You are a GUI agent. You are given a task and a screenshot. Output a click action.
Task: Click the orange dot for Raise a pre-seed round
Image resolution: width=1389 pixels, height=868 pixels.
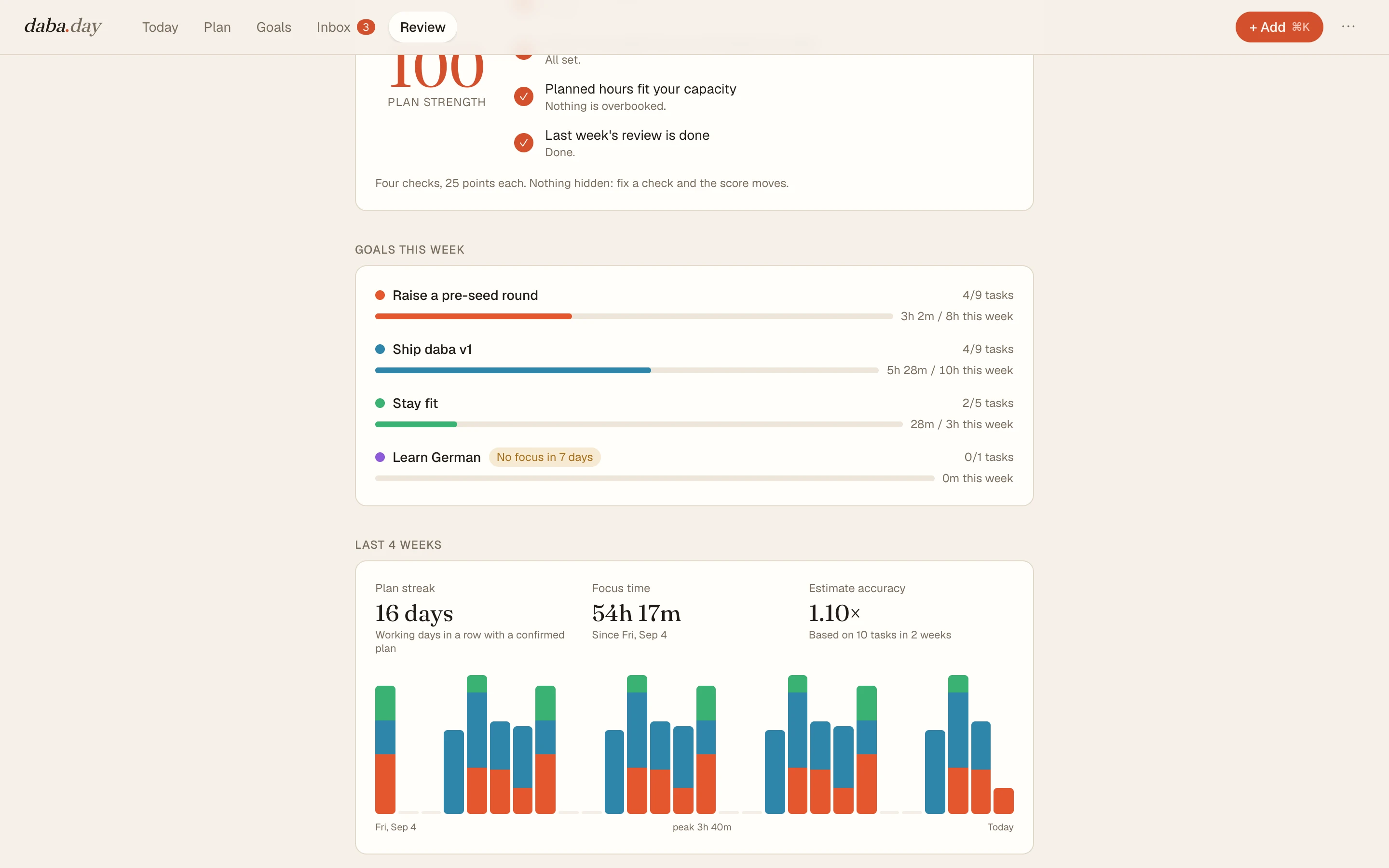point(380,295)
